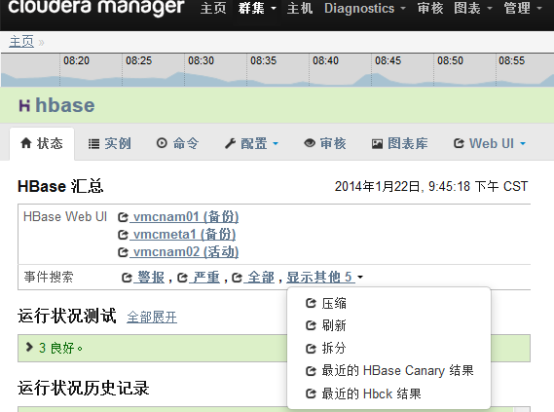Click the external icon beside vmcnam02
554x412 pixels.
tap(123, 252)
